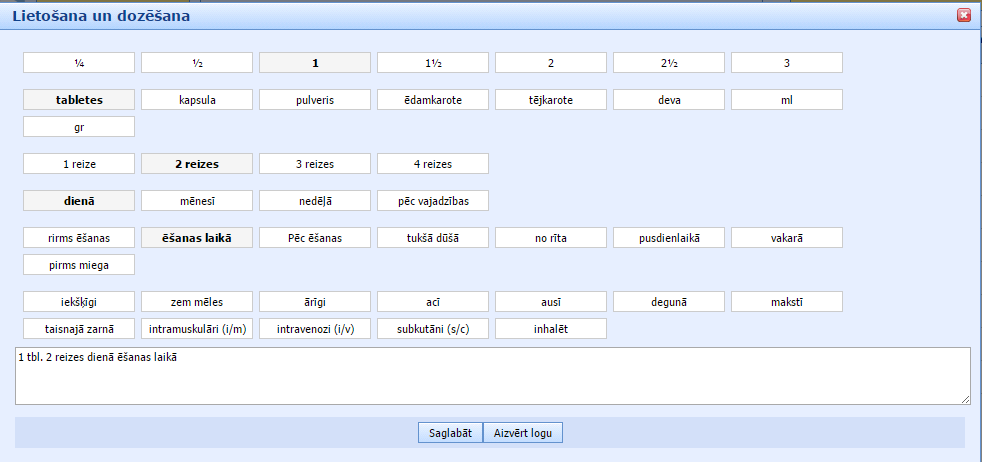Pick dose quantity 3

click(x=787, y=63)
